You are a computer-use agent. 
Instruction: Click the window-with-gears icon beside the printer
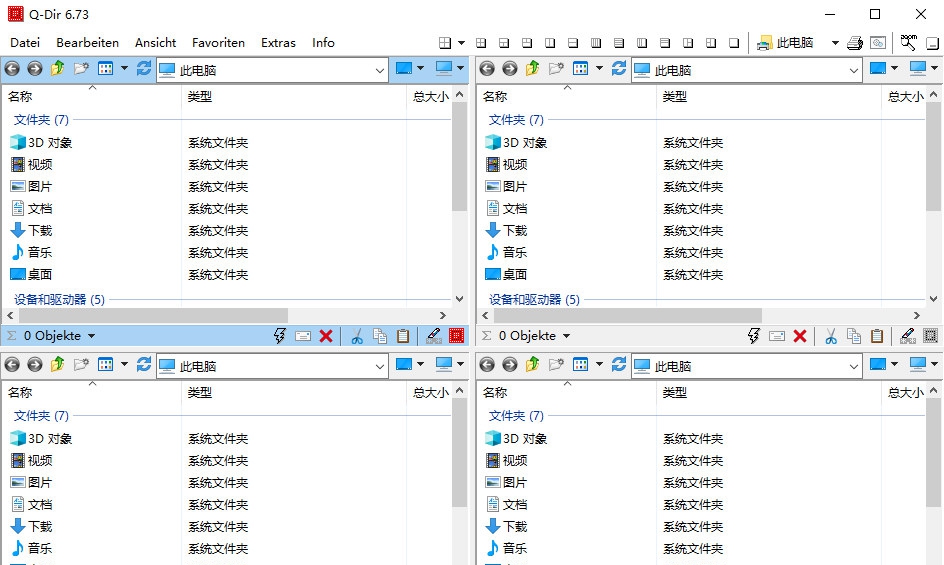click(878, 43)
